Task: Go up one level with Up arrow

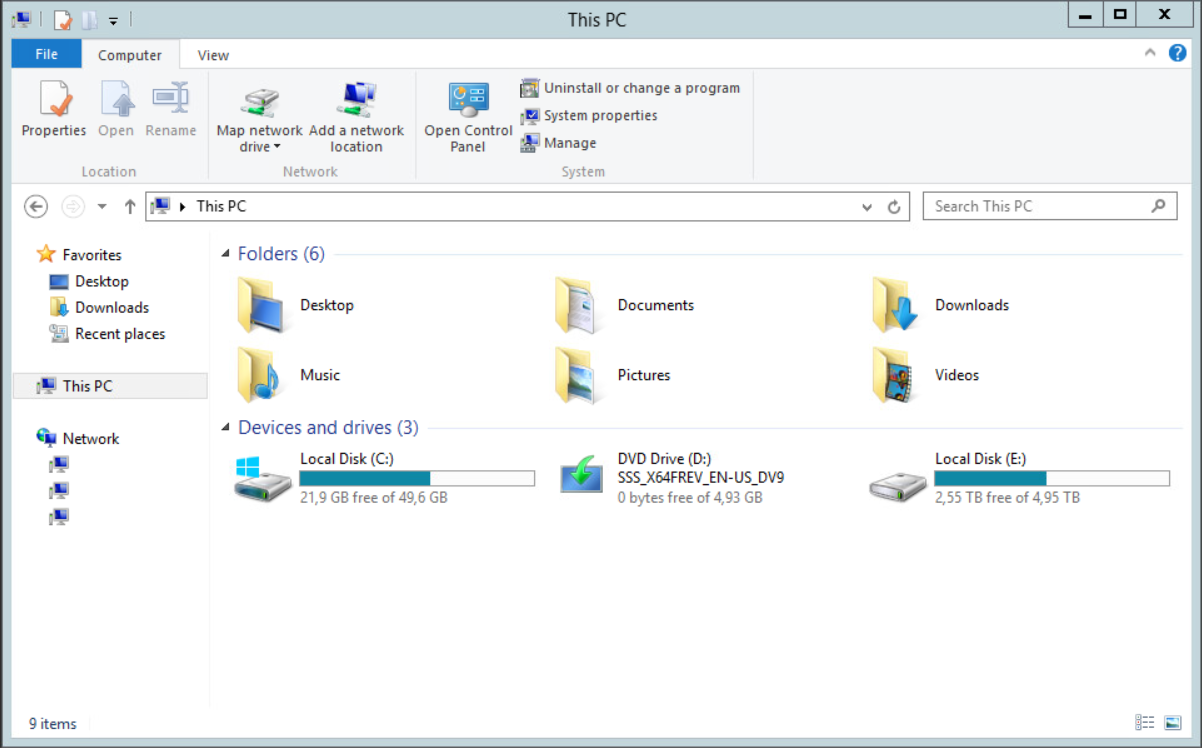Action: (129, 206)
